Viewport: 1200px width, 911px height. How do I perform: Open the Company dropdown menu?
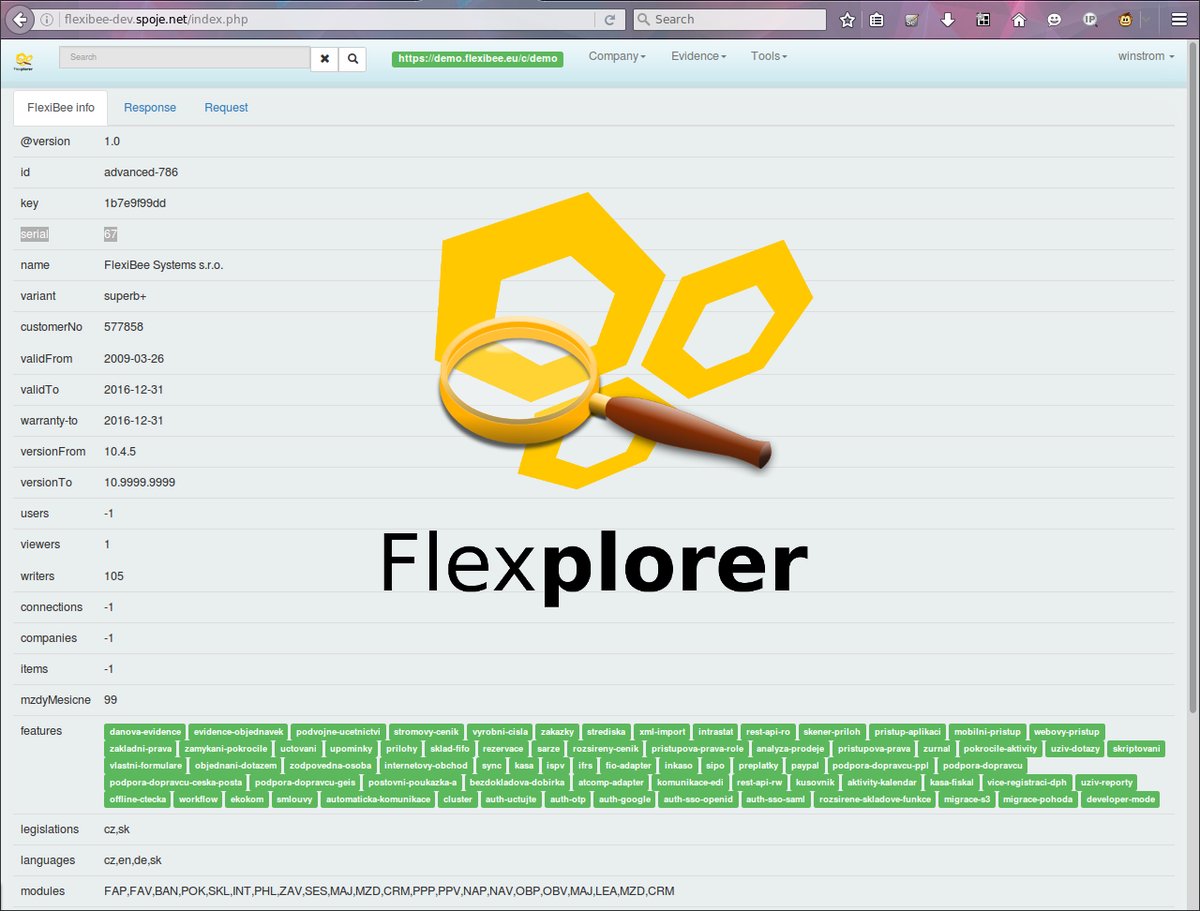(x=617, y=56)
